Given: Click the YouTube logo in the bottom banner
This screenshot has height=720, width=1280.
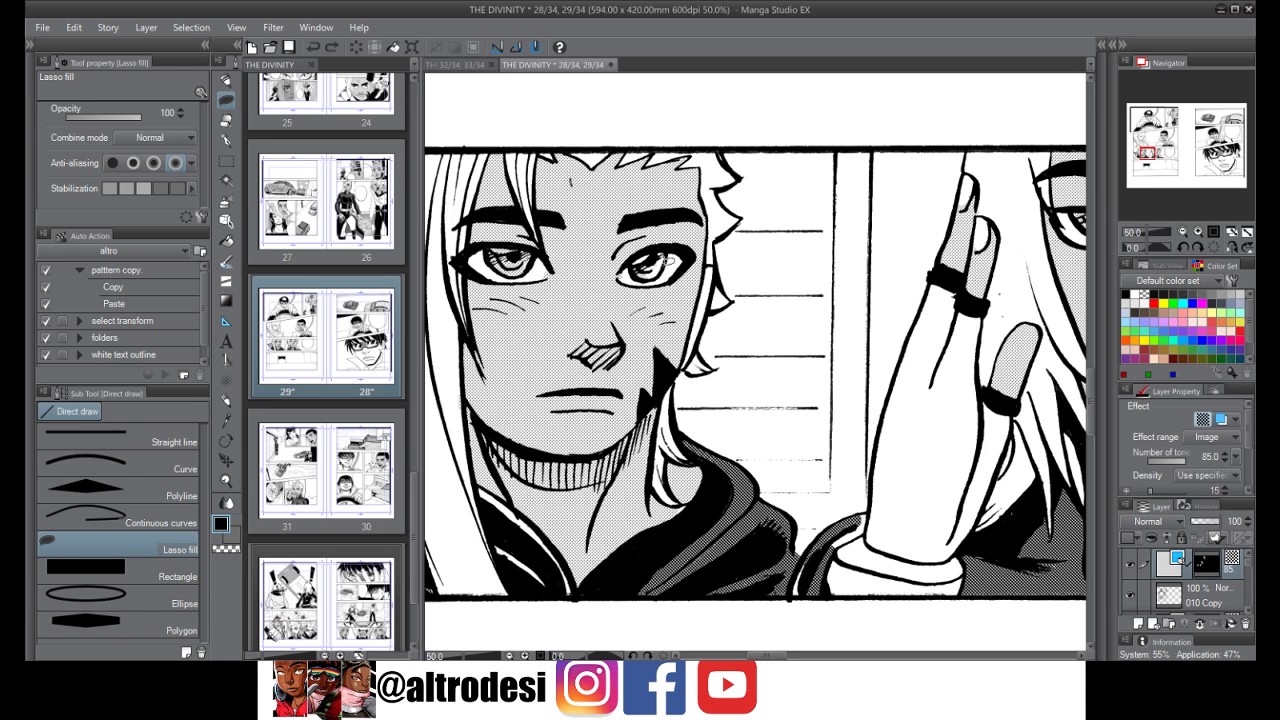Looking at the screenshot, I should tap(727, 686).
